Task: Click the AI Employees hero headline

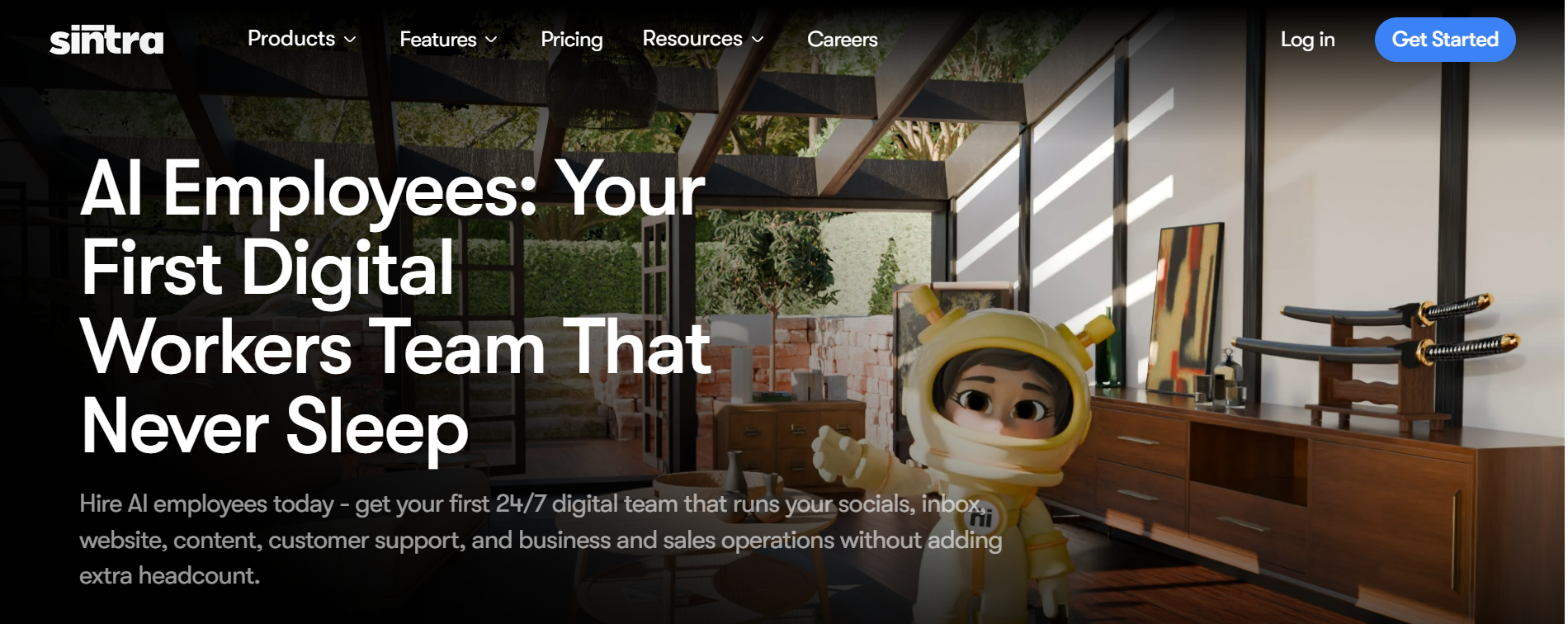Action: 396,308
